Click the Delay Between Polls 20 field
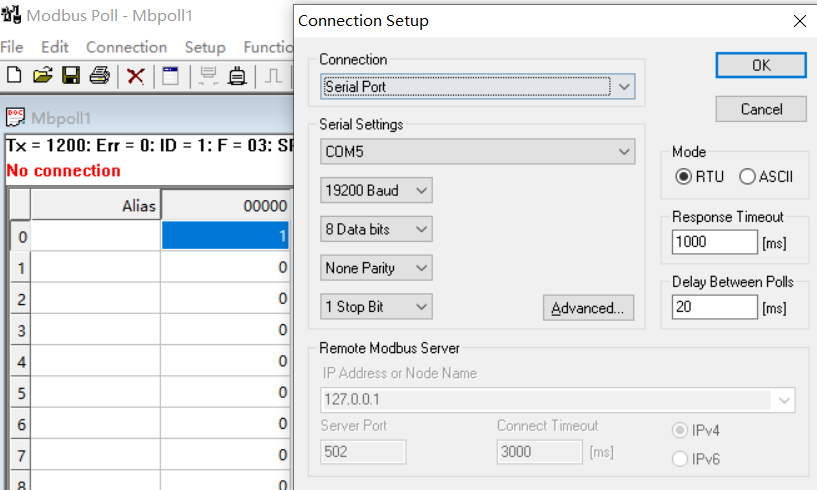This screenshot has height=490, width=817. [714, 307]
